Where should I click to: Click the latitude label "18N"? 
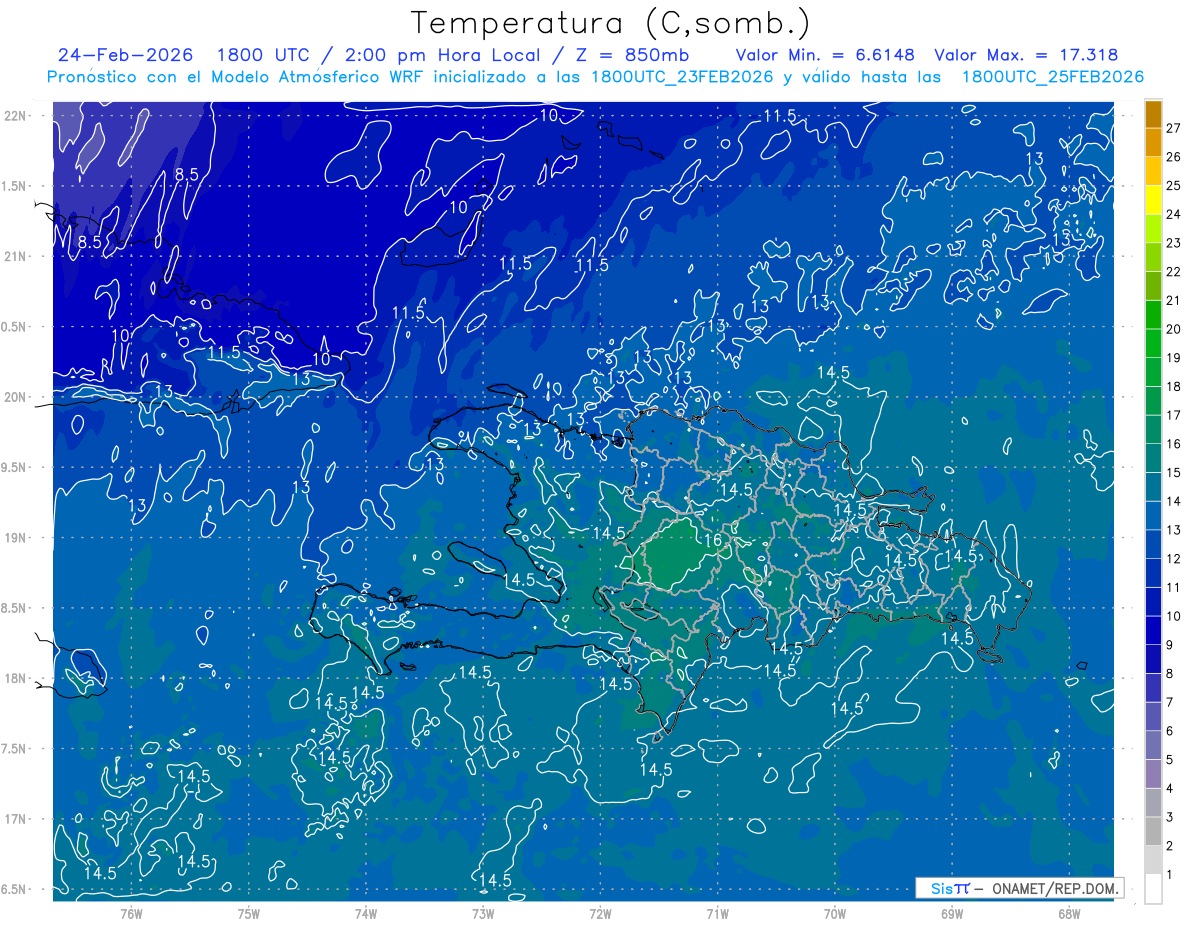[x=16, y=679]
